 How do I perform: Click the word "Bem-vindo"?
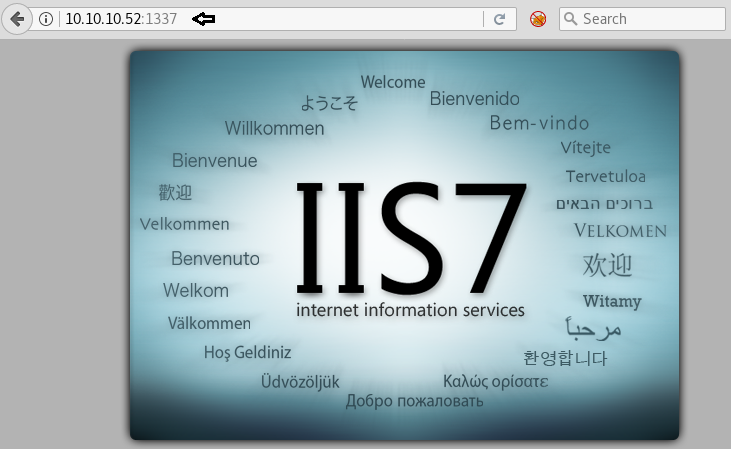click(x=539, y=123)
